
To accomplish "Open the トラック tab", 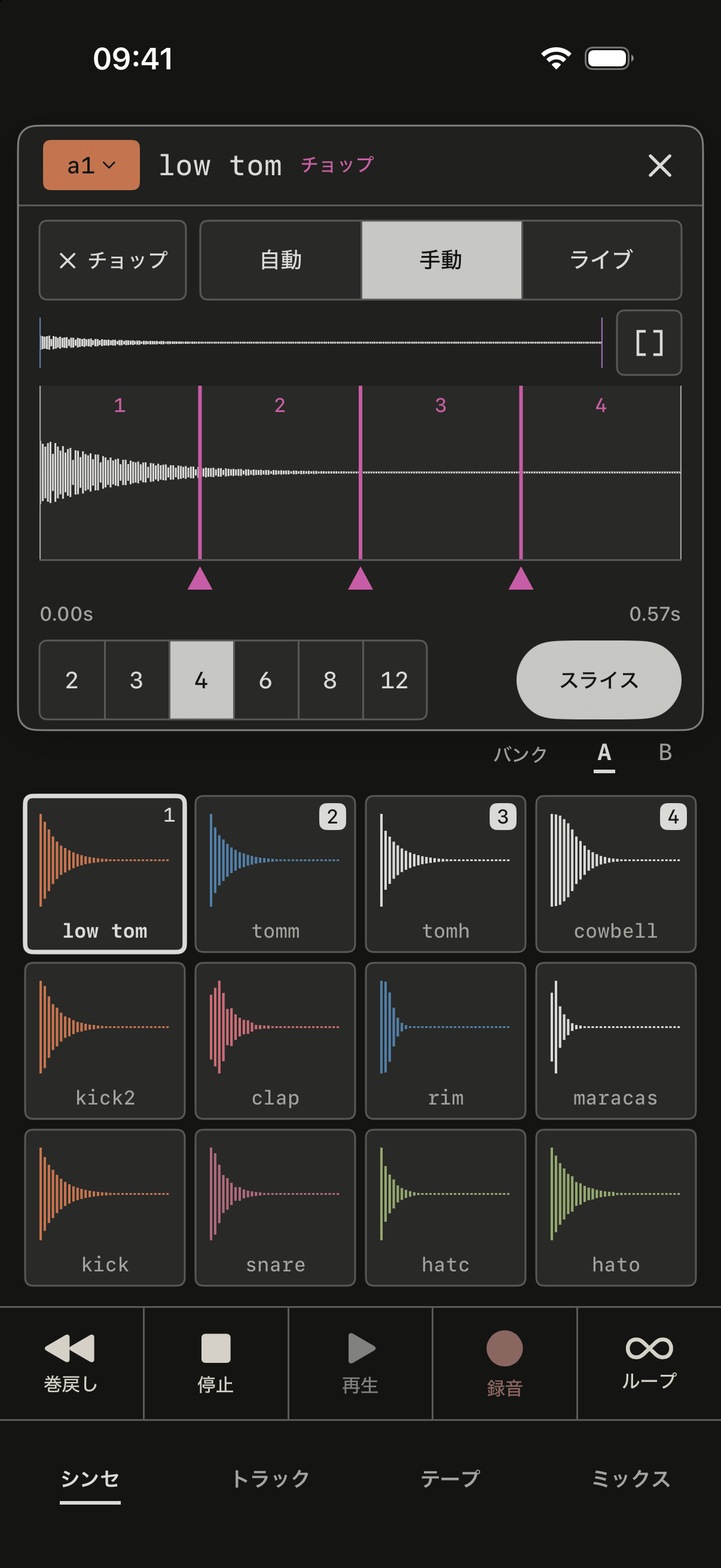I will (271, 1478).
